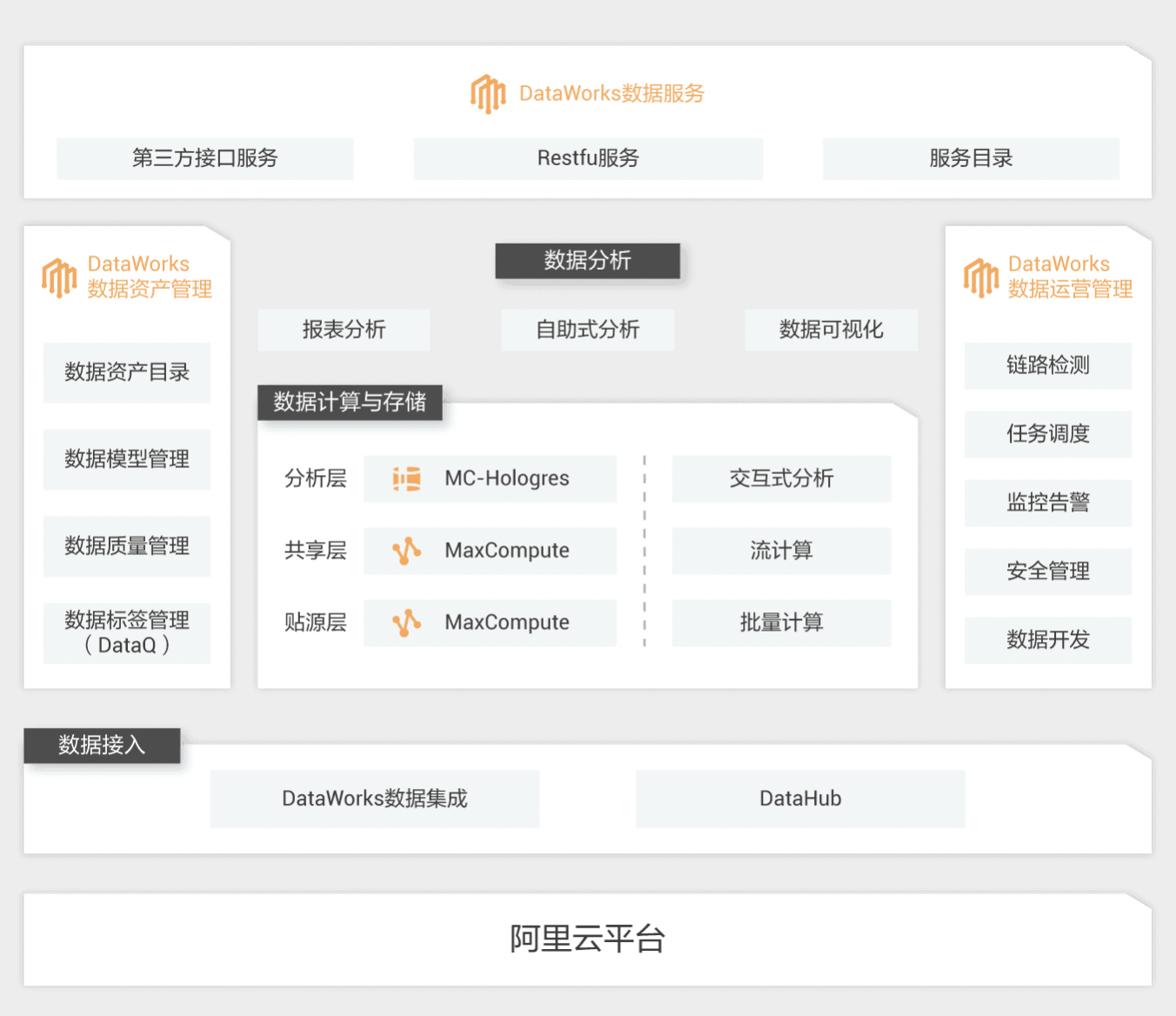Choose 安全管理 in operations panel
This screenshot has width=1176, height=1016.
[x=1048, y=571]
